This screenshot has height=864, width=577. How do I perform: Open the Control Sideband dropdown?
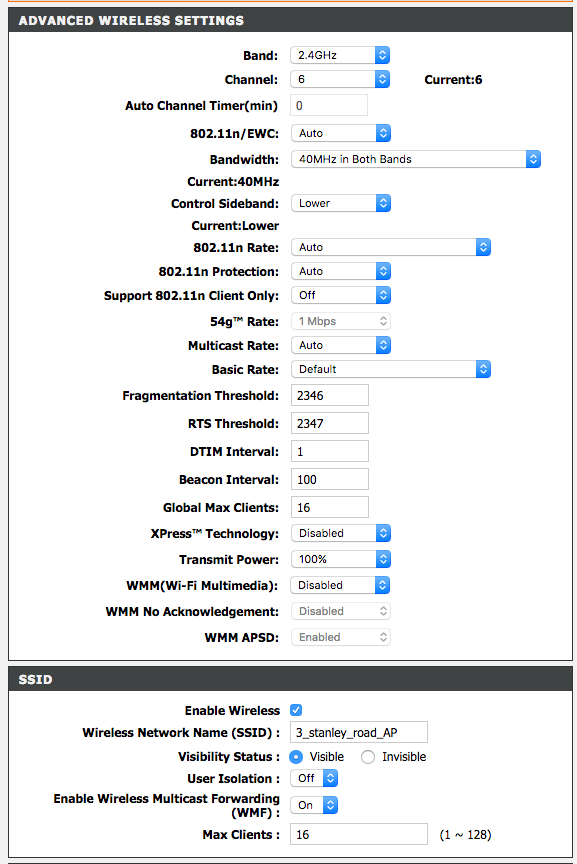click(x=341, y=203)
